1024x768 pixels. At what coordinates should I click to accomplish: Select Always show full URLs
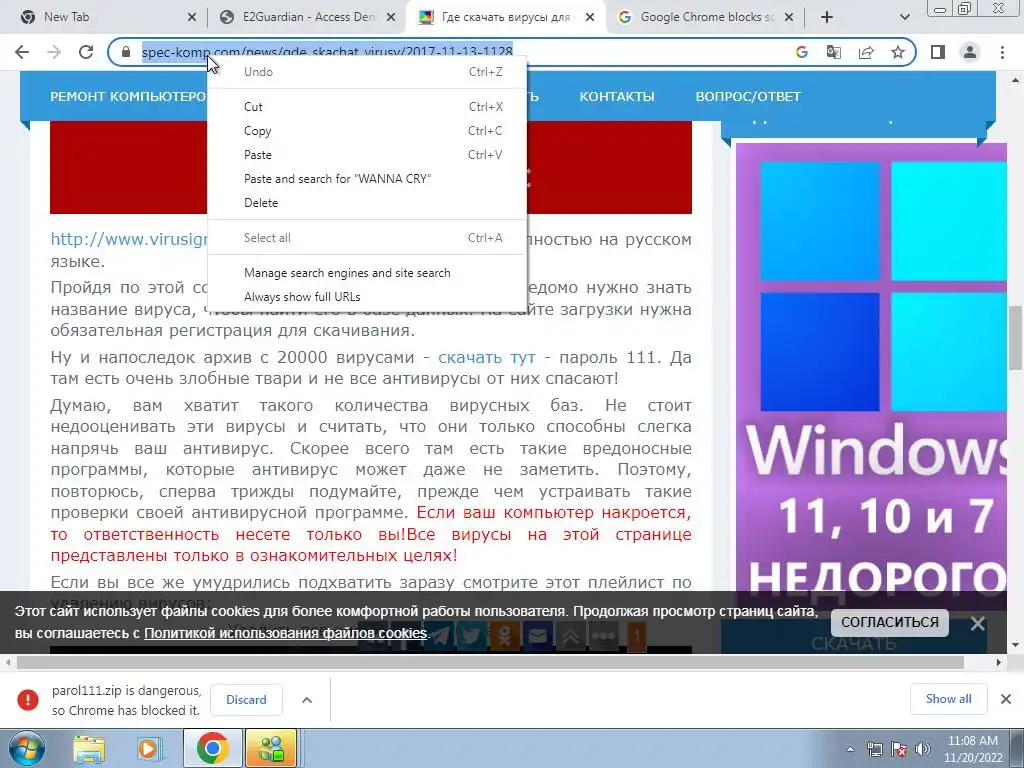(x=367, y=296)
